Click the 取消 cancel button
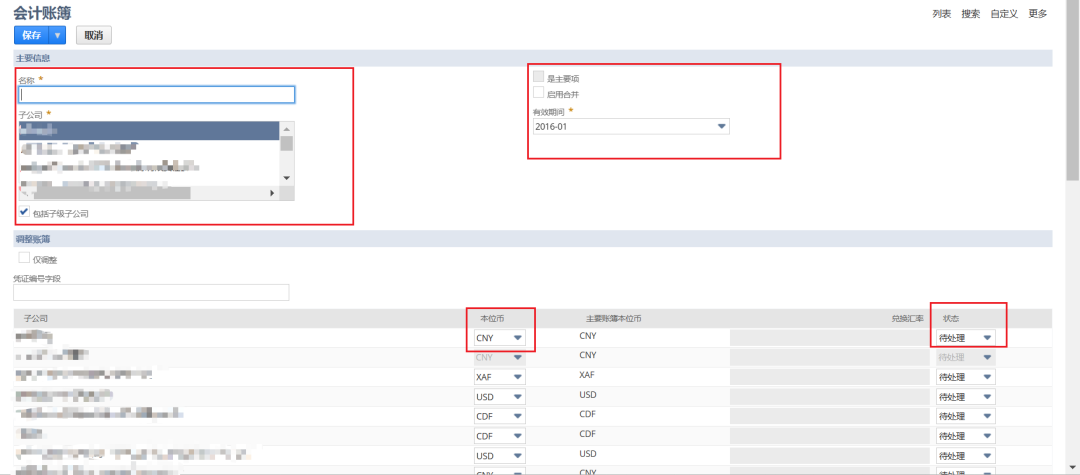Screen dimensions: 1080x475 click(x=94, y=35)
